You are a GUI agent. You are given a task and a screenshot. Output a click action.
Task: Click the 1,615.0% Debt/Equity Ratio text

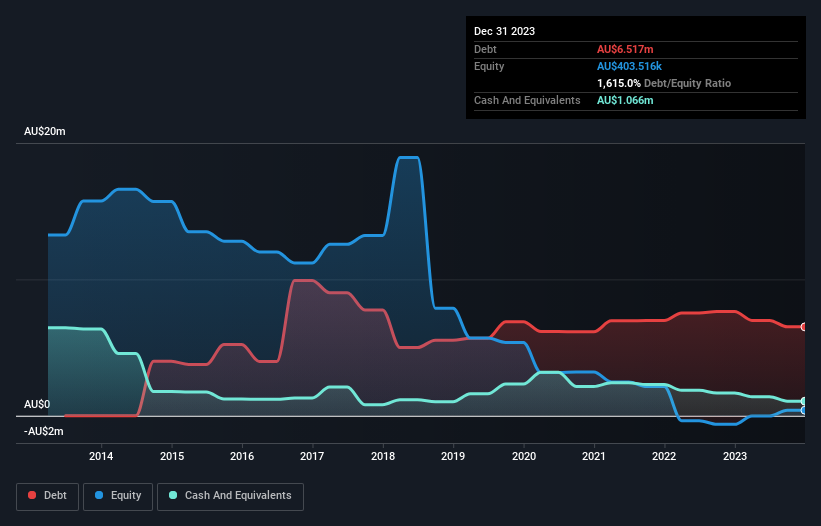[x=664, y=83]
